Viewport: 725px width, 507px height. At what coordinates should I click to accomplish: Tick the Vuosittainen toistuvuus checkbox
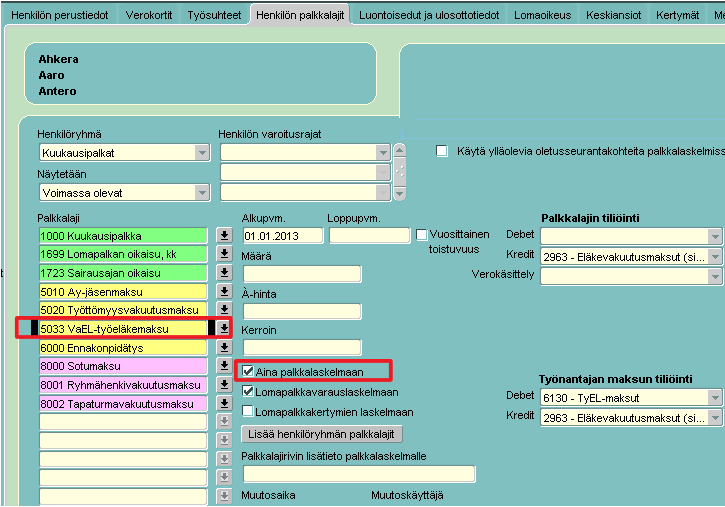pos(421,235)
